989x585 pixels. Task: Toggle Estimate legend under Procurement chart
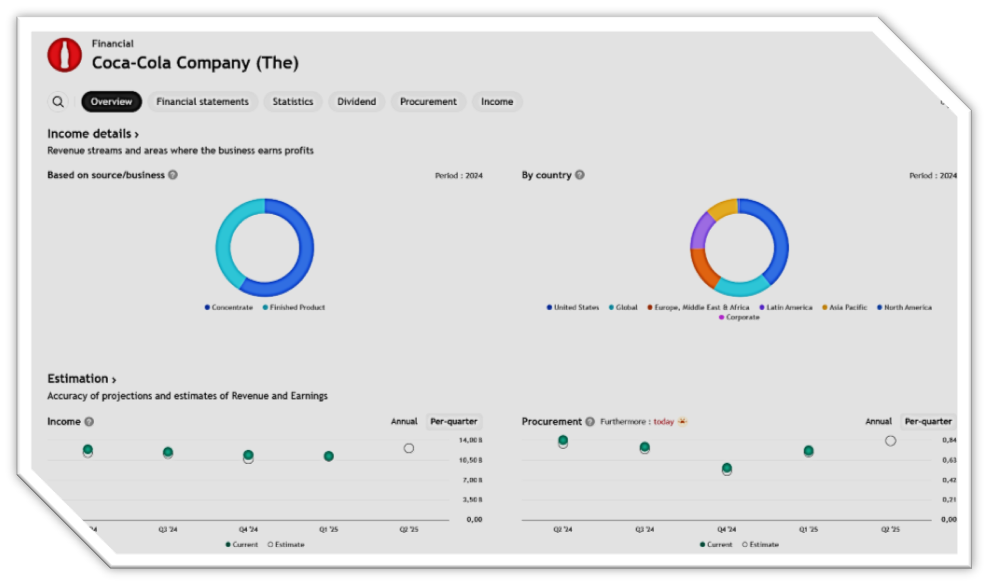760,545
